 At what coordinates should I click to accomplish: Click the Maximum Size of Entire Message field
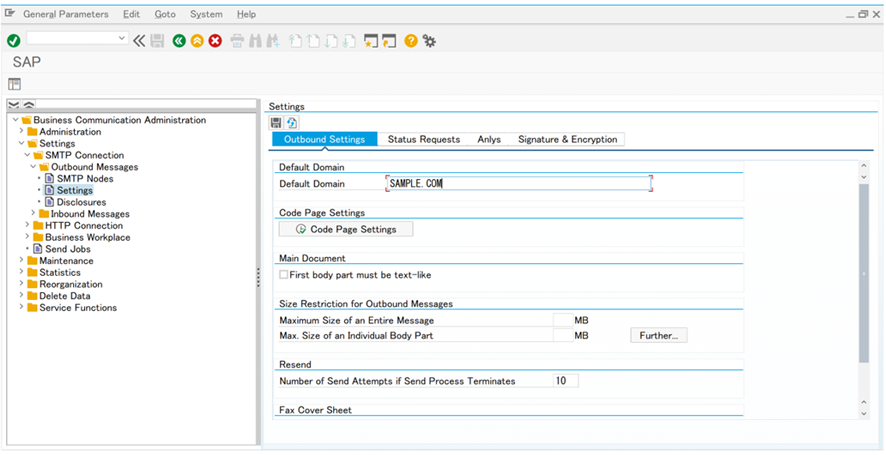(563, 320)
